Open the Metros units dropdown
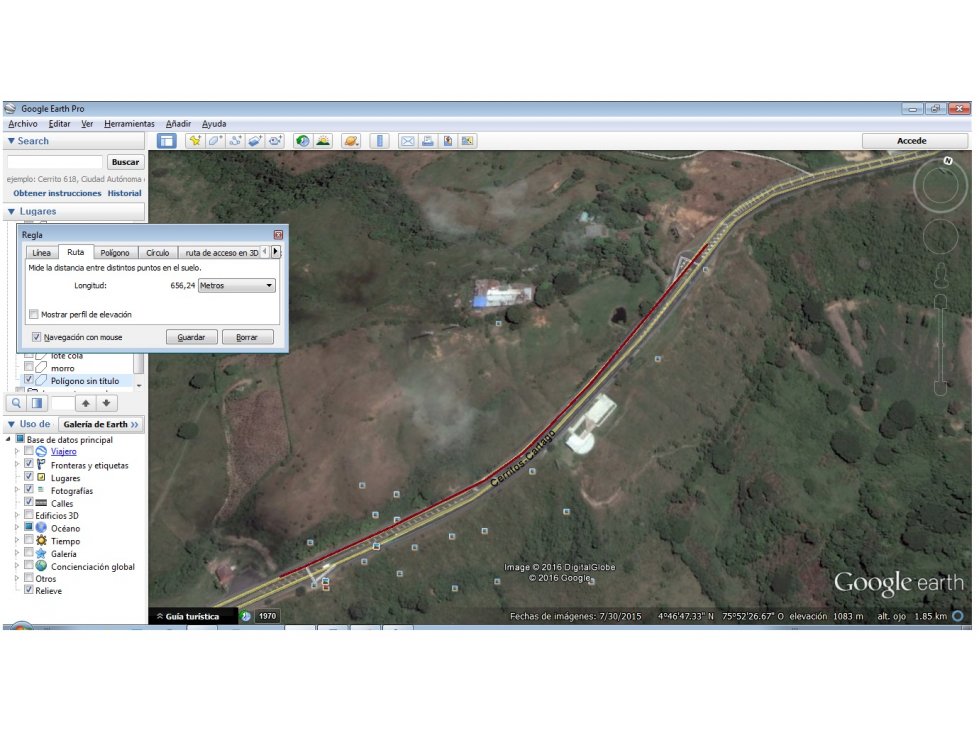979x734 pixels. [x=237, y=285]
